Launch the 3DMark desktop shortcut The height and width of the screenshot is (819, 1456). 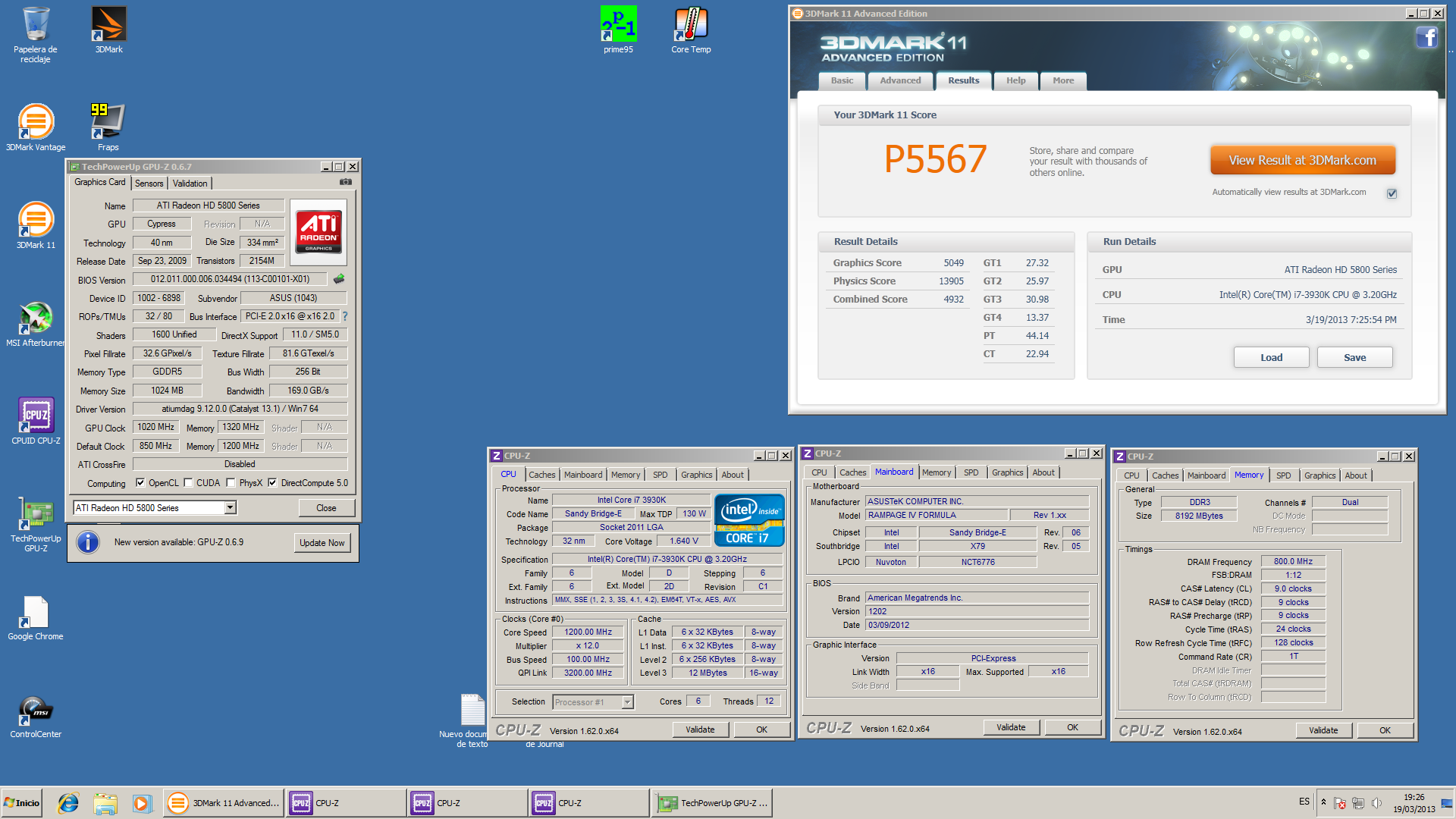click(x=108, y=30)
